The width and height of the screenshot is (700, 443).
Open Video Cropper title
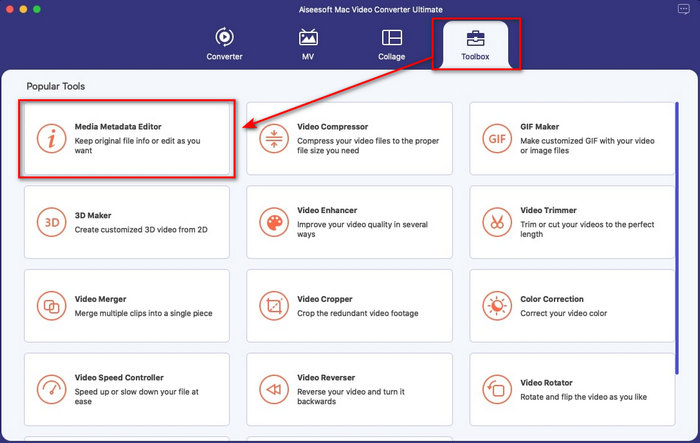(325, 299)
